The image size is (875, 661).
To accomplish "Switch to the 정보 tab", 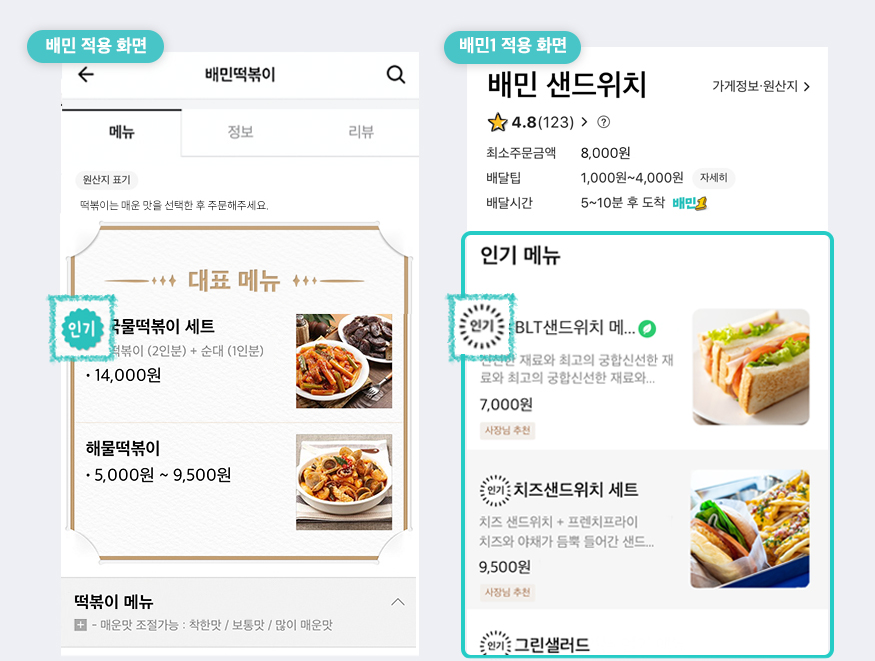I will pos(241,132).
